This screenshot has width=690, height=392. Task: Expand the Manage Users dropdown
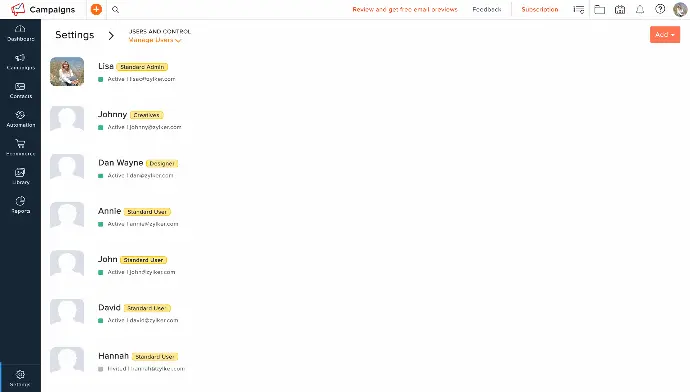tap(155, 40)
